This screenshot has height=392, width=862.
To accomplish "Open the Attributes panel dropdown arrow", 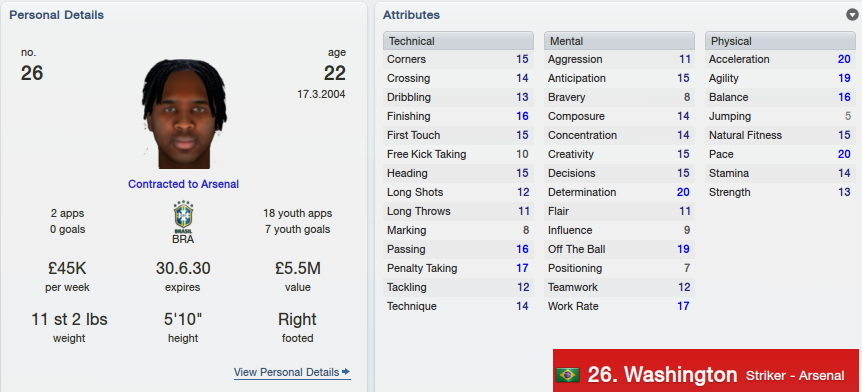I will pos(852,15).
